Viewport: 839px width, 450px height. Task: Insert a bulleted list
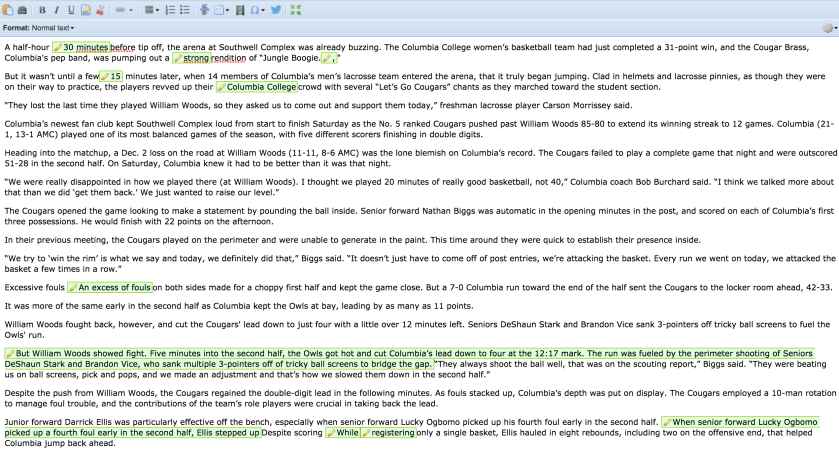(185, 10)
